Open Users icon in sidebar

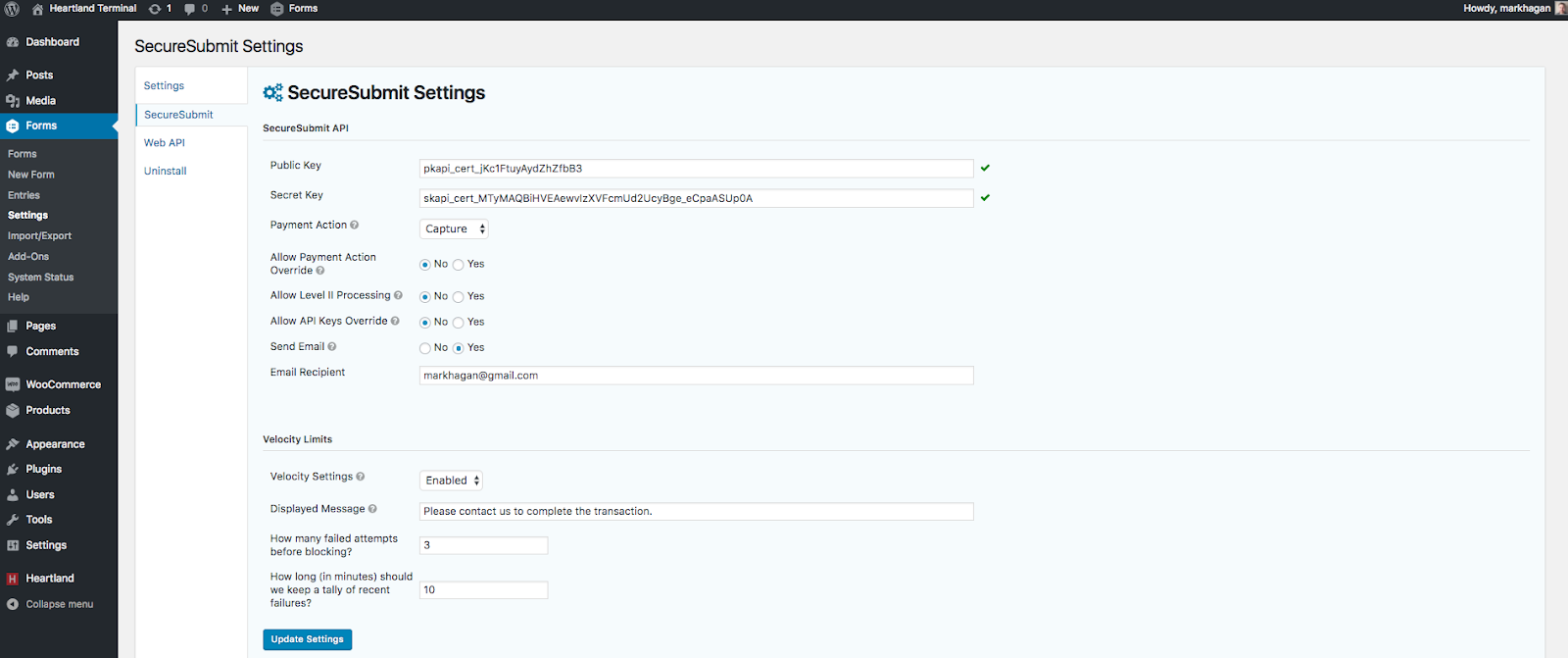[13, 495]
